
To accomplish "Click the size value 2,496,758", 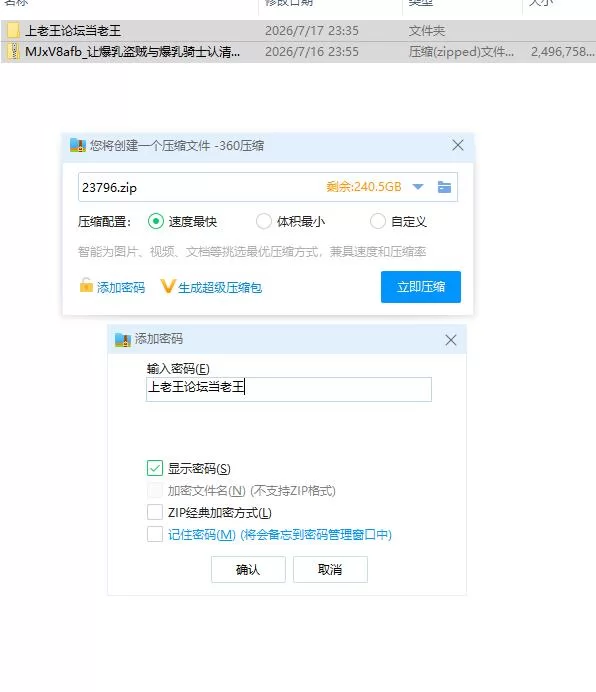I will (562, 52).
